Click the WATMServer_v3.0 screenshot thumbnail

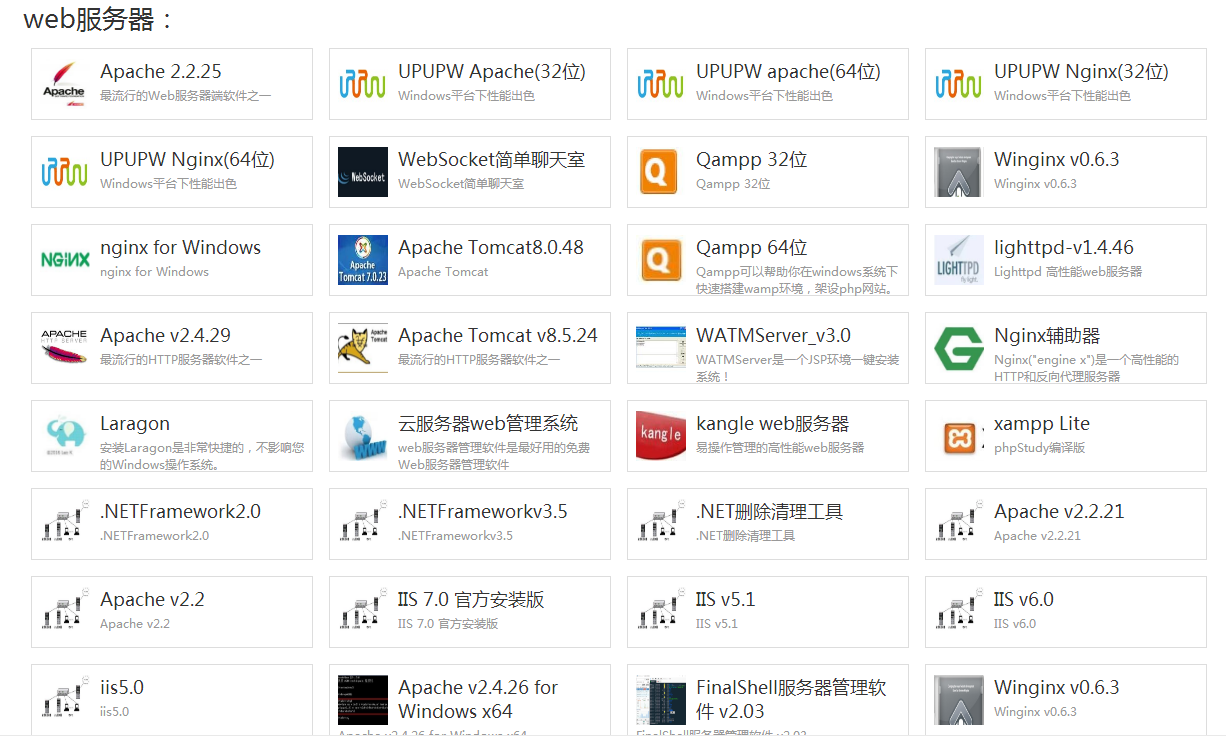pos(660,348)
